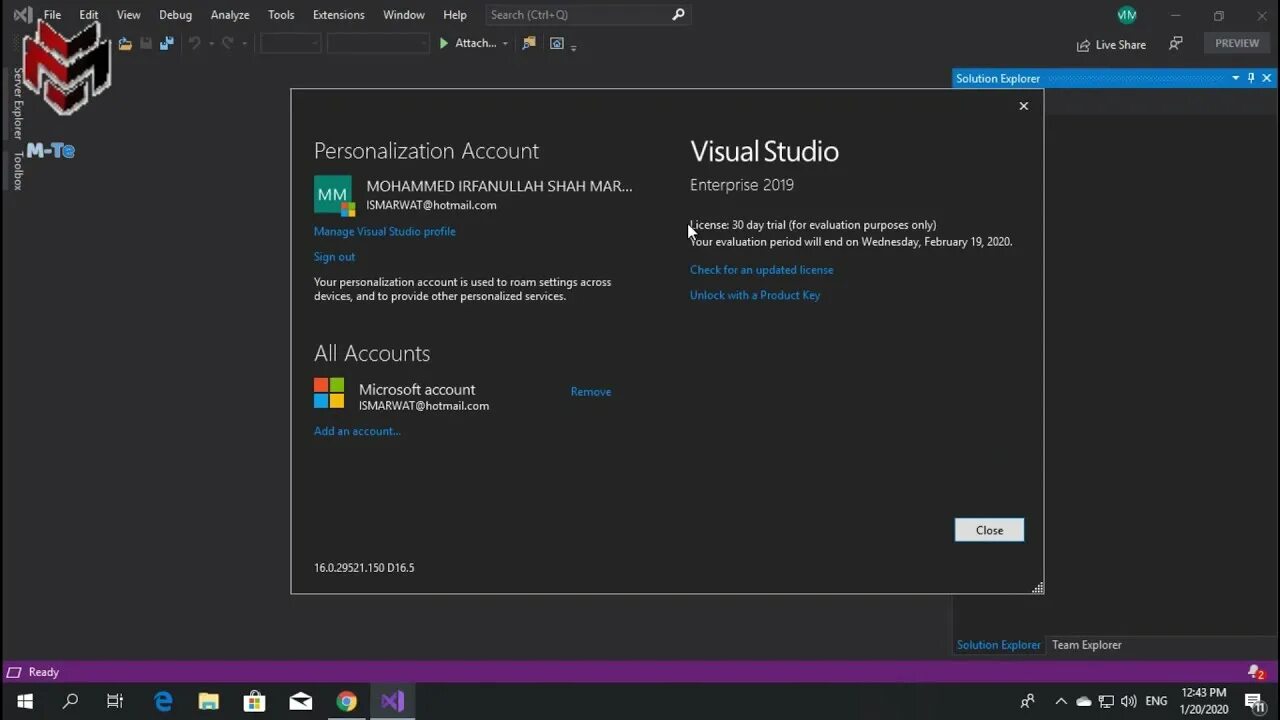The height and width of the screenshot is (720, 1280).
Task: Click the MM account avatar in title bar
Action: coord(1127,15)
